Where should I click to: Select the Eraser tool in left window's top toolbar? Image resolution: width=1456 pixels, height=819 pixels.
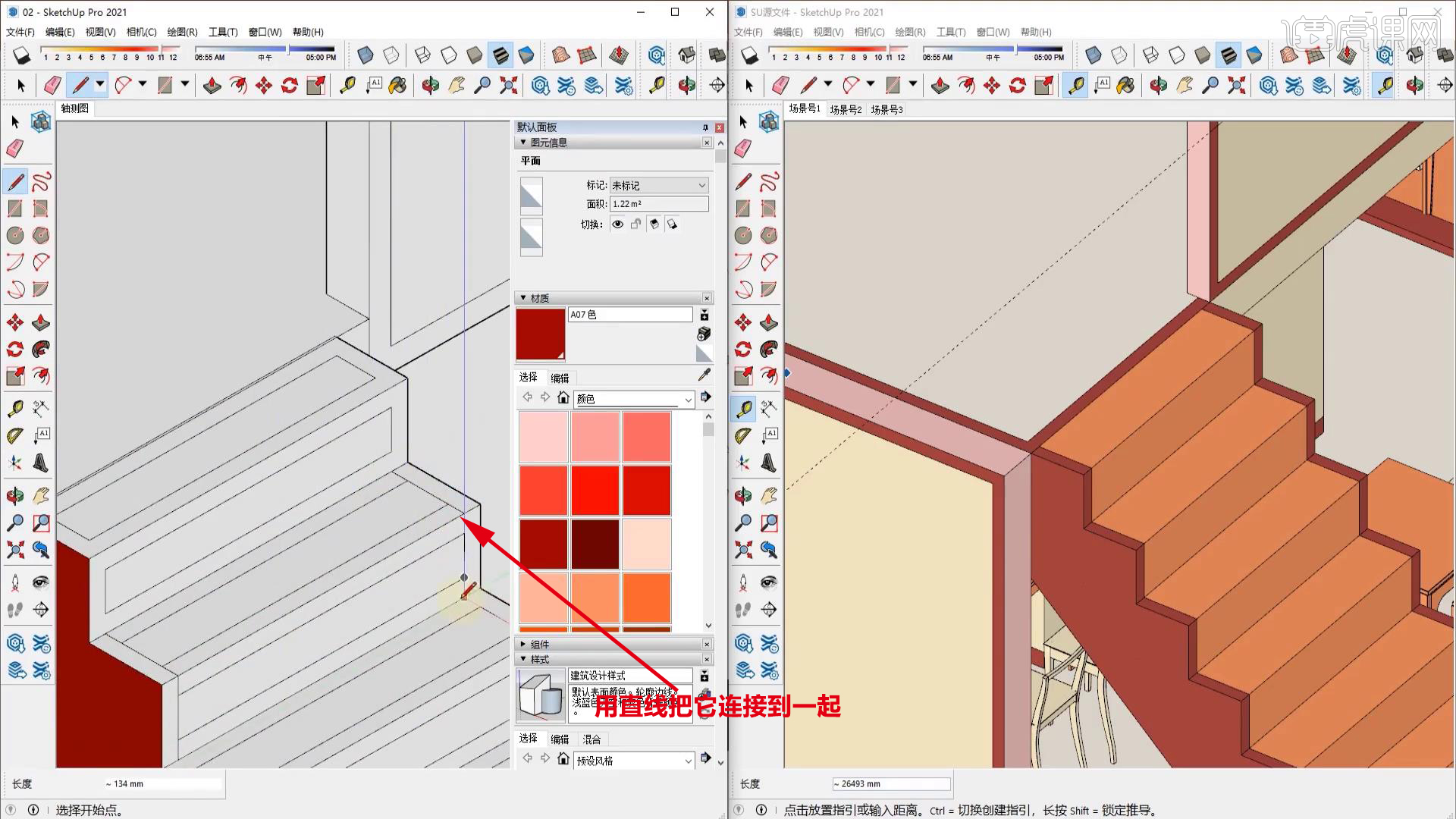52,85
